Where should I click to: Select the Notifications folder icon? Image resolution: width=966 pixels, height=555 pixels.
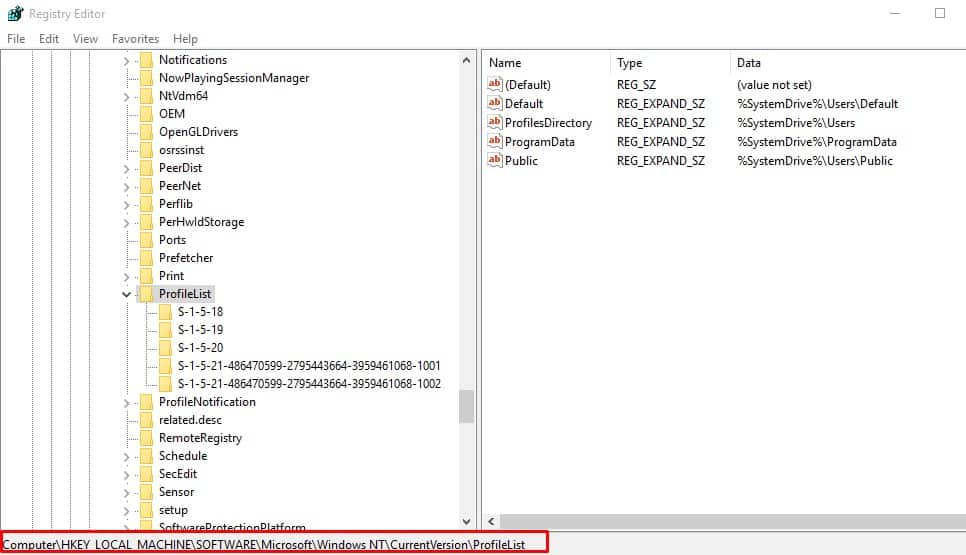click(146, 60)
